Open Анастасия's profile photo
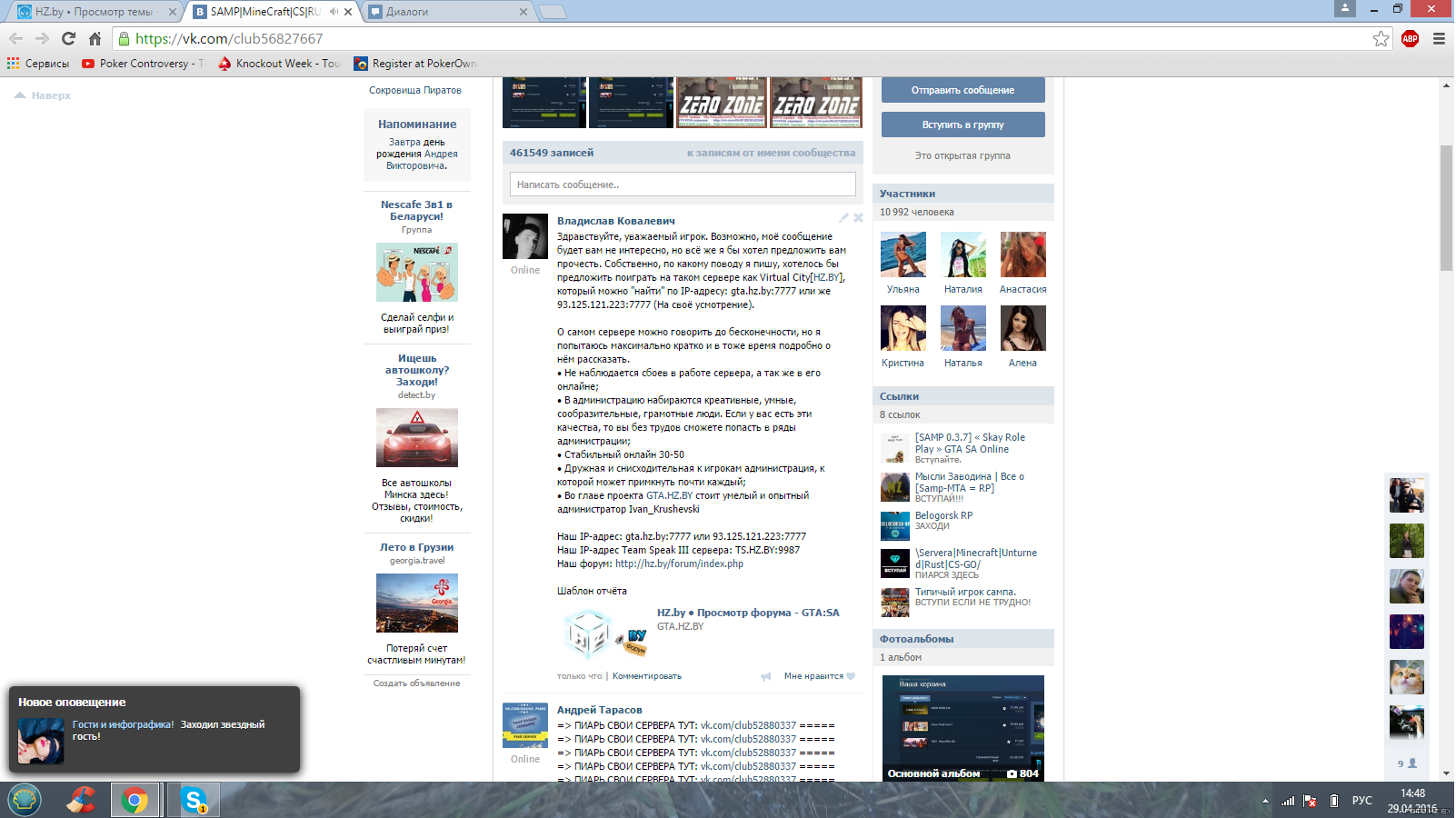The image size is (1456, 818). pos(1023,254)
